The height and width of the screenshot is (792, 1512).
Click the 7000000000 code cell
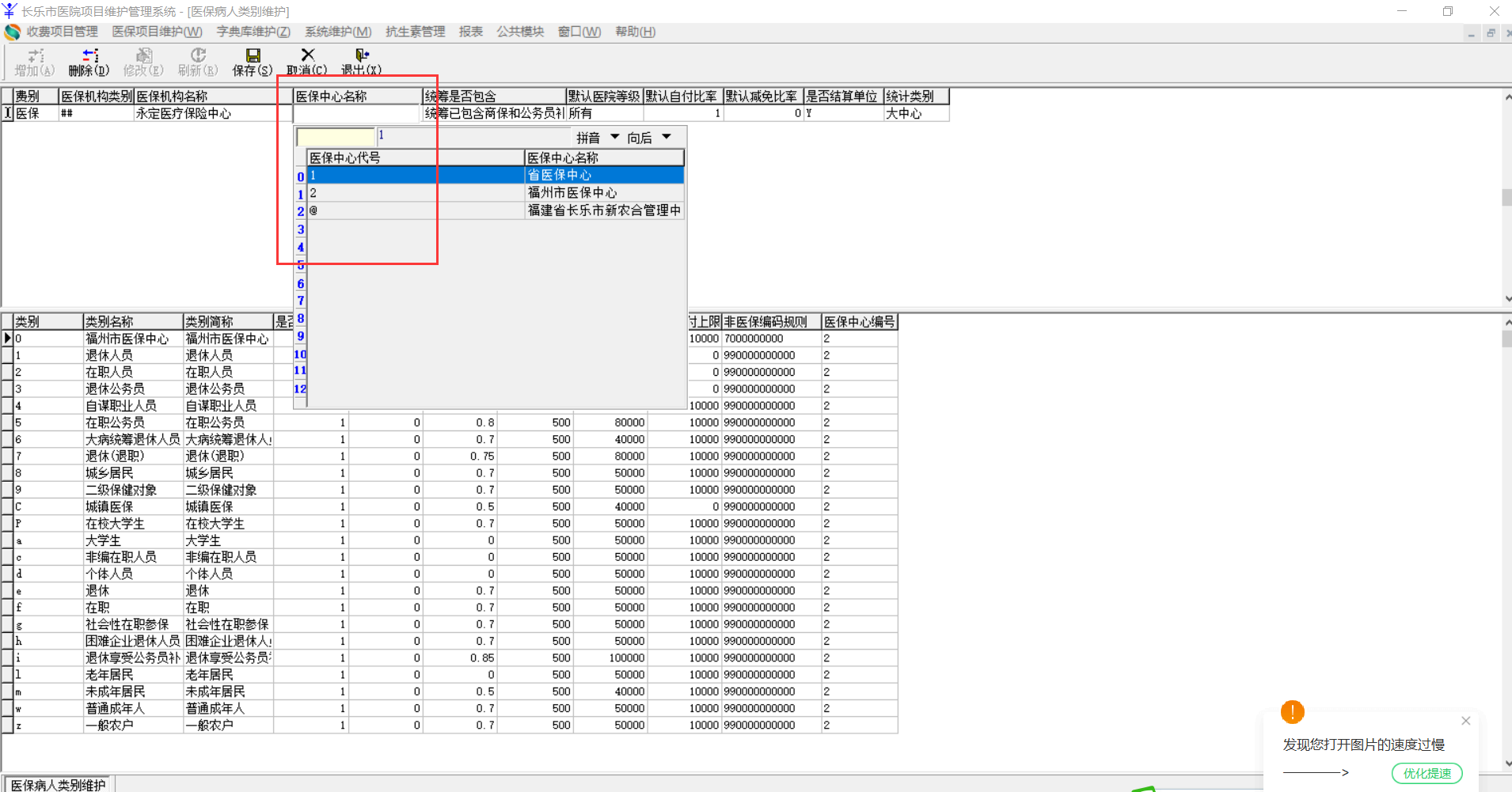tap(771, 338)
